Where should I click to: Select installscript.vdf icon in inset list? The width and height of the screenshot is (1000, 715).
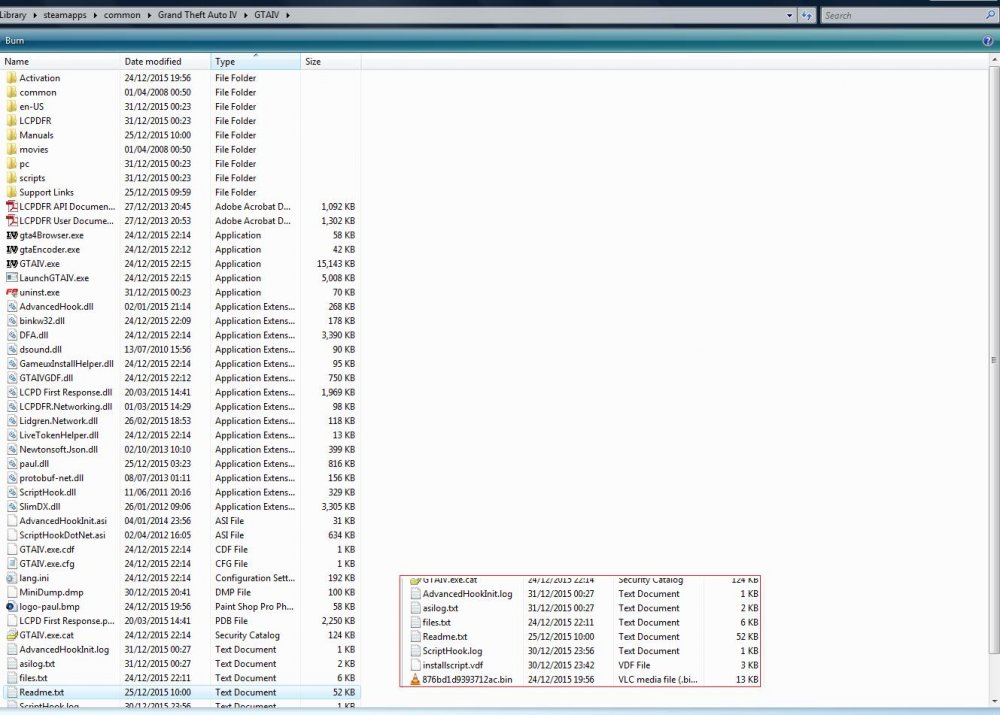click(x=415, y=665)
